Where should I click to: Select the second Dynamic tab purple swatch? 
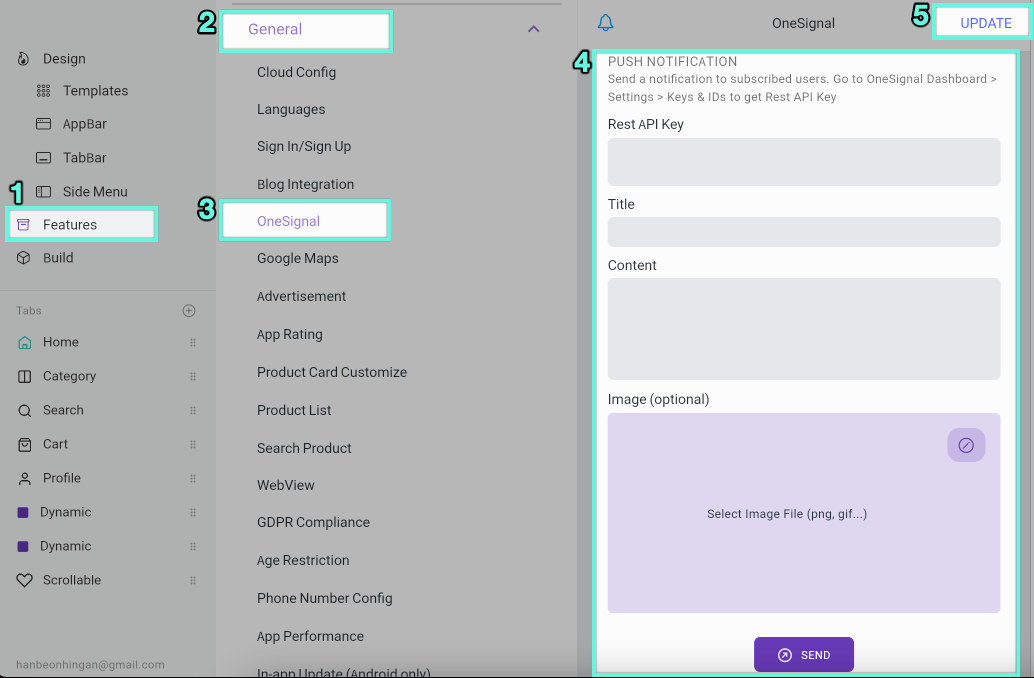pos(22,547)
